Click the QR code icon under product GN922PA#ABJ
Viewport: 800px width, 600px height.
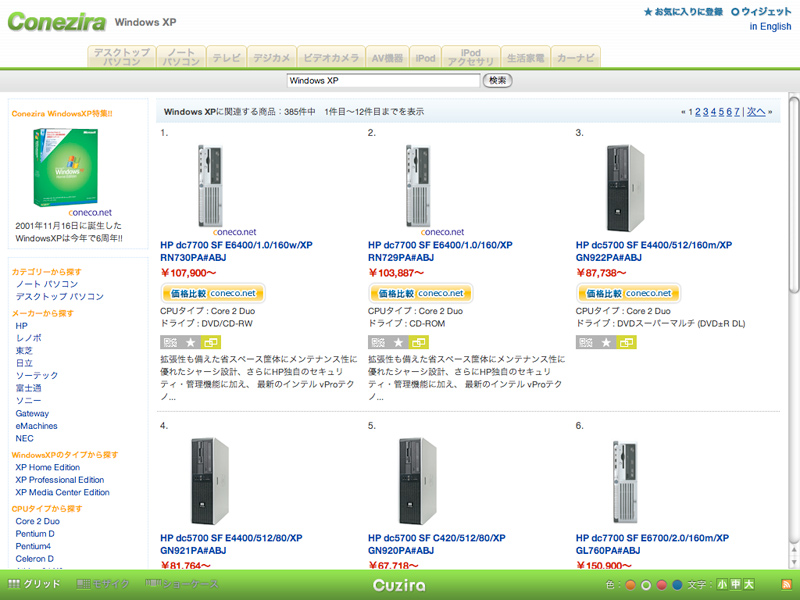(x=586, y=342)
